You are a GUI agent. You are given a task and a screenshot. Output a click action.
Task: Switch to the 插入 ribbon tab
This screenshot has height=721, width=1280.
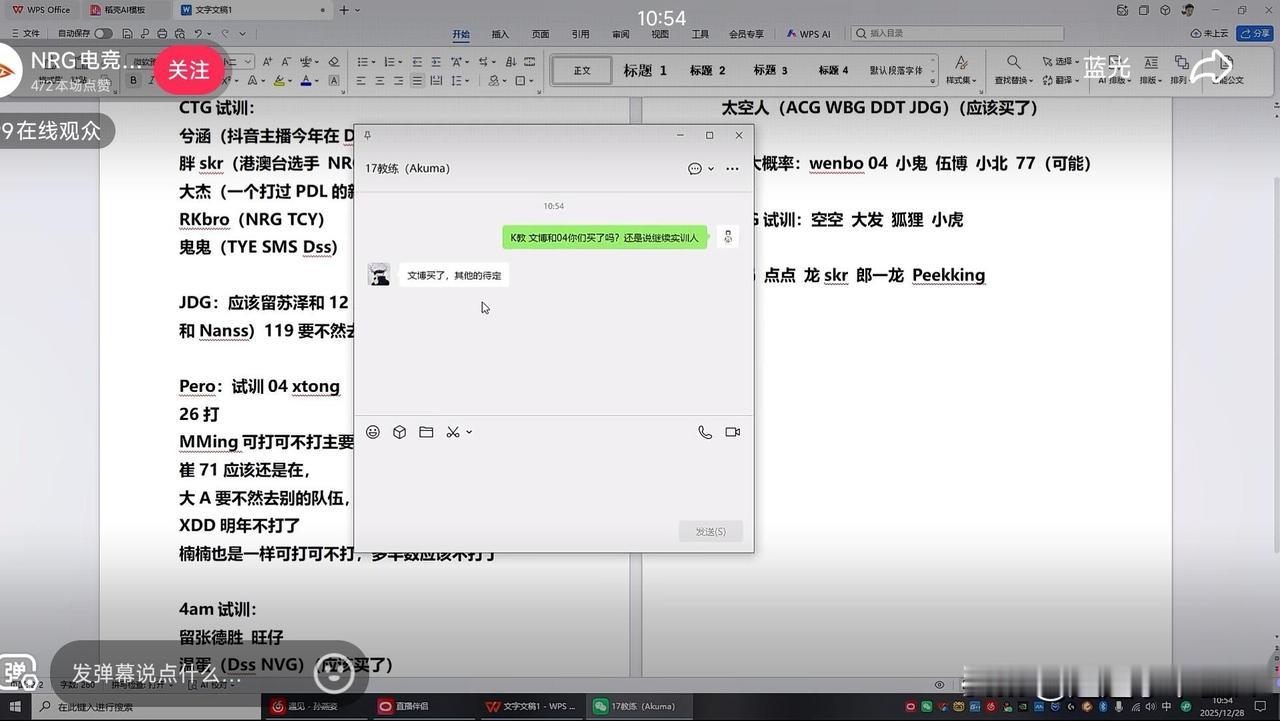[500, 34]
